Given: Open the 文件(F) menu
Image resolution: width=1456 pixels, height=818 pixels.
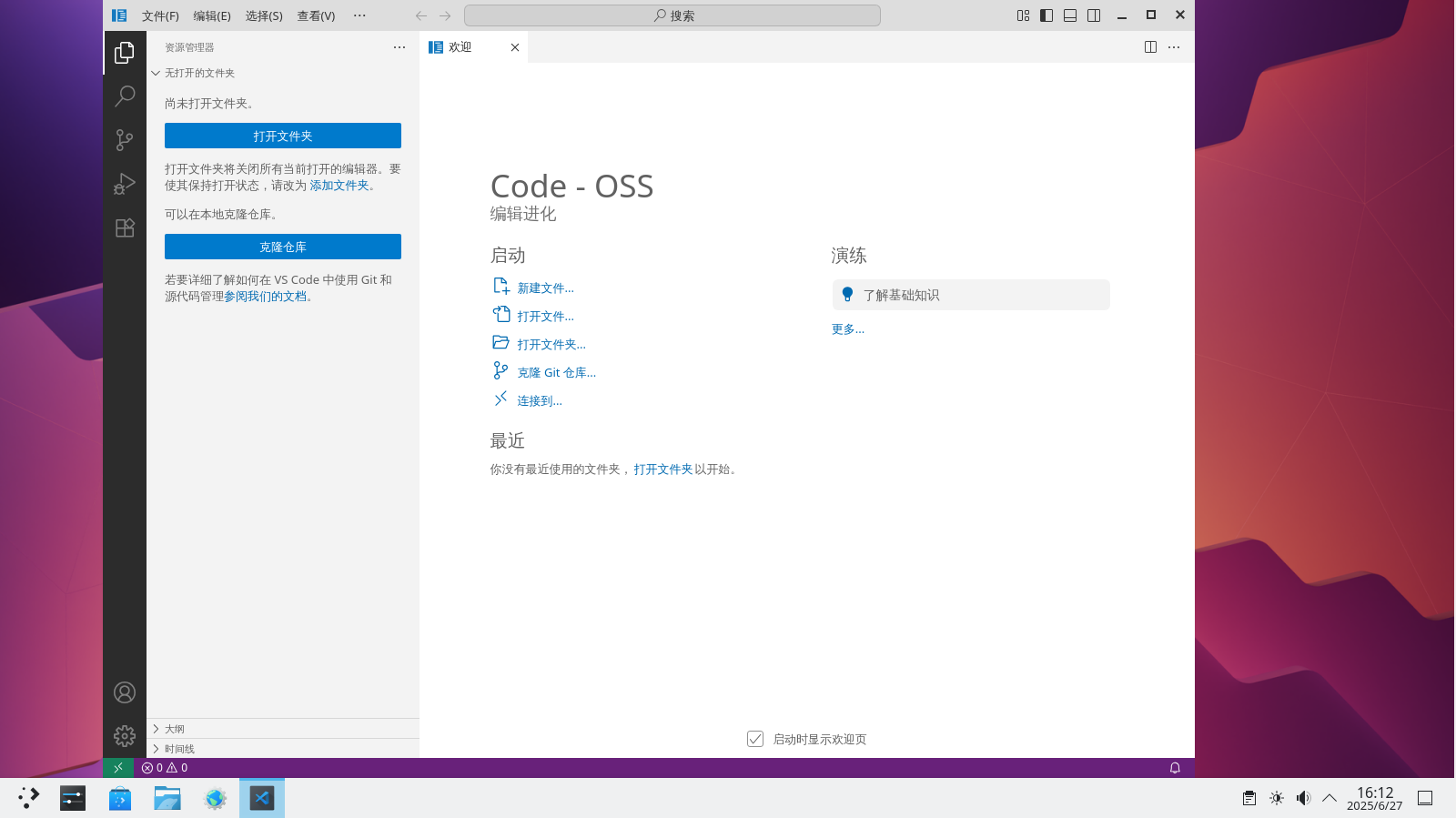Looking at the screenshot, I should (x=160, y=15).
